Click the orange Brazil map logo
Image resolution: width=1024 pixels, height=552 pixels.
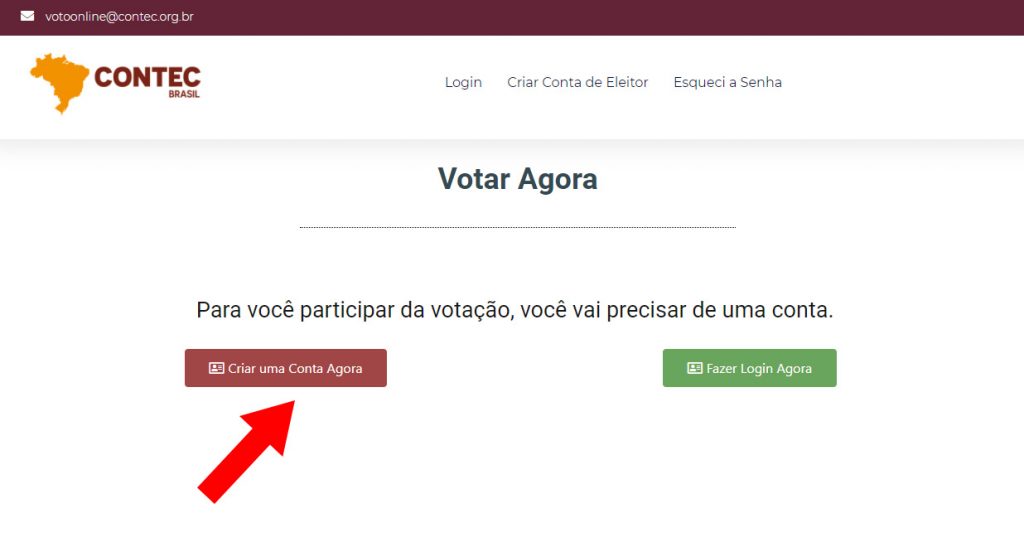click(x=58, y=82)
